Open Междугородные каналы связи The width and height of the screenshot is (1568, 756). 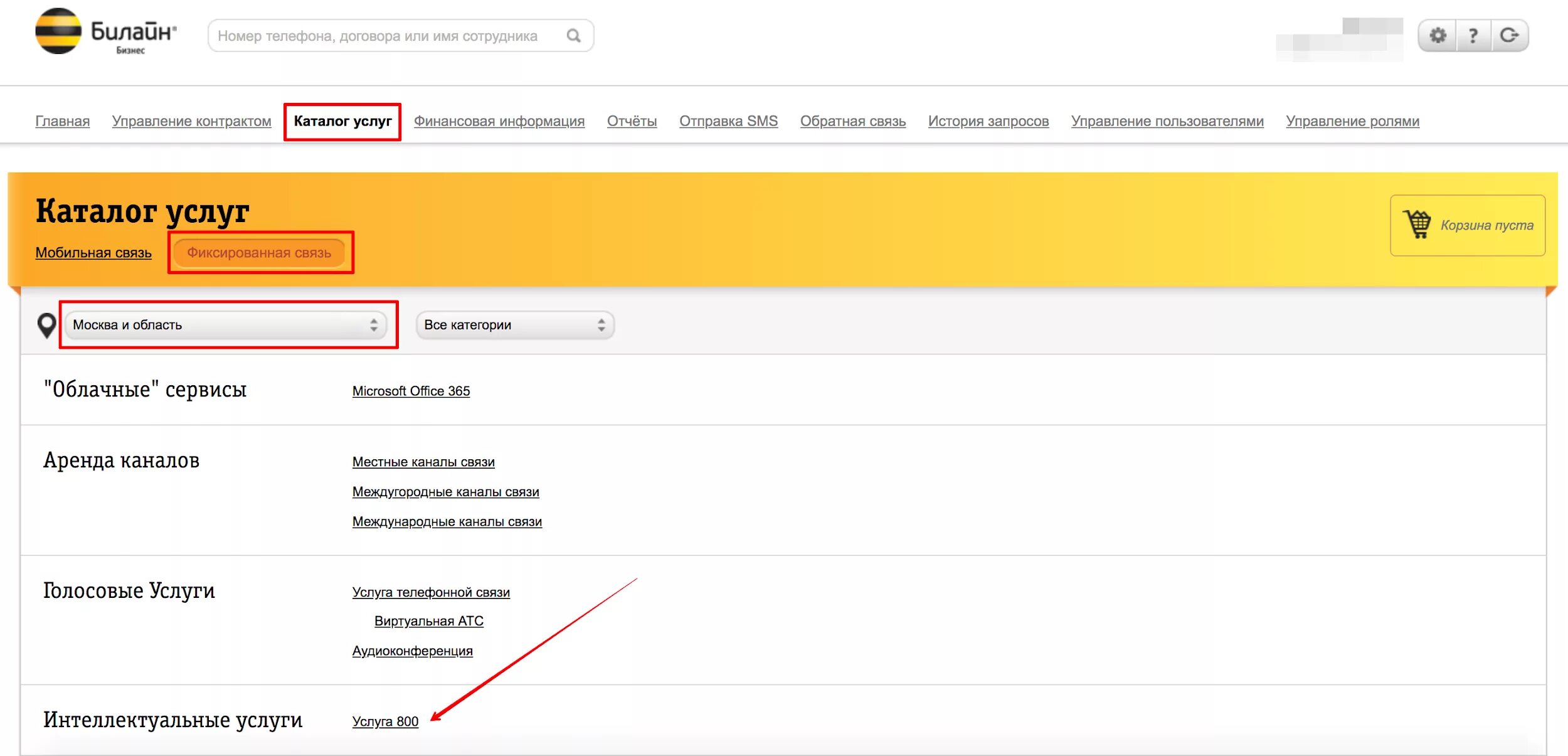tap(445, 492)
